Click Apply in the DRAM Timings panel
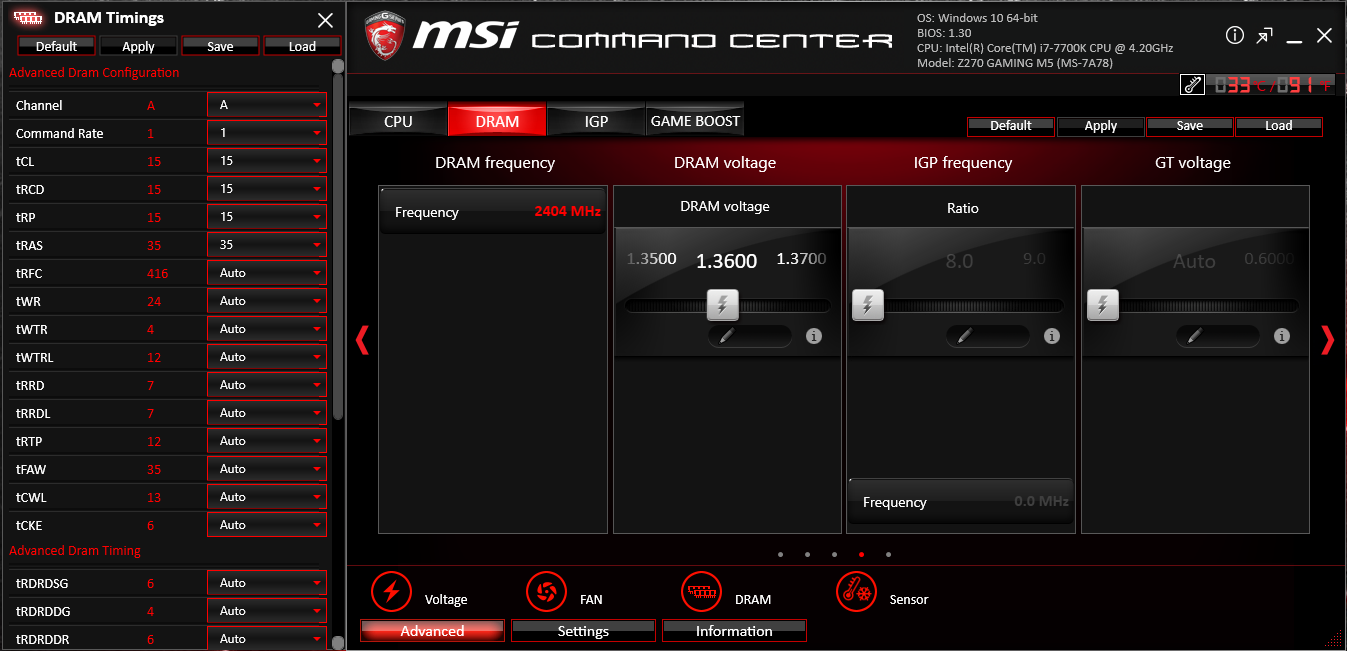 138,46
